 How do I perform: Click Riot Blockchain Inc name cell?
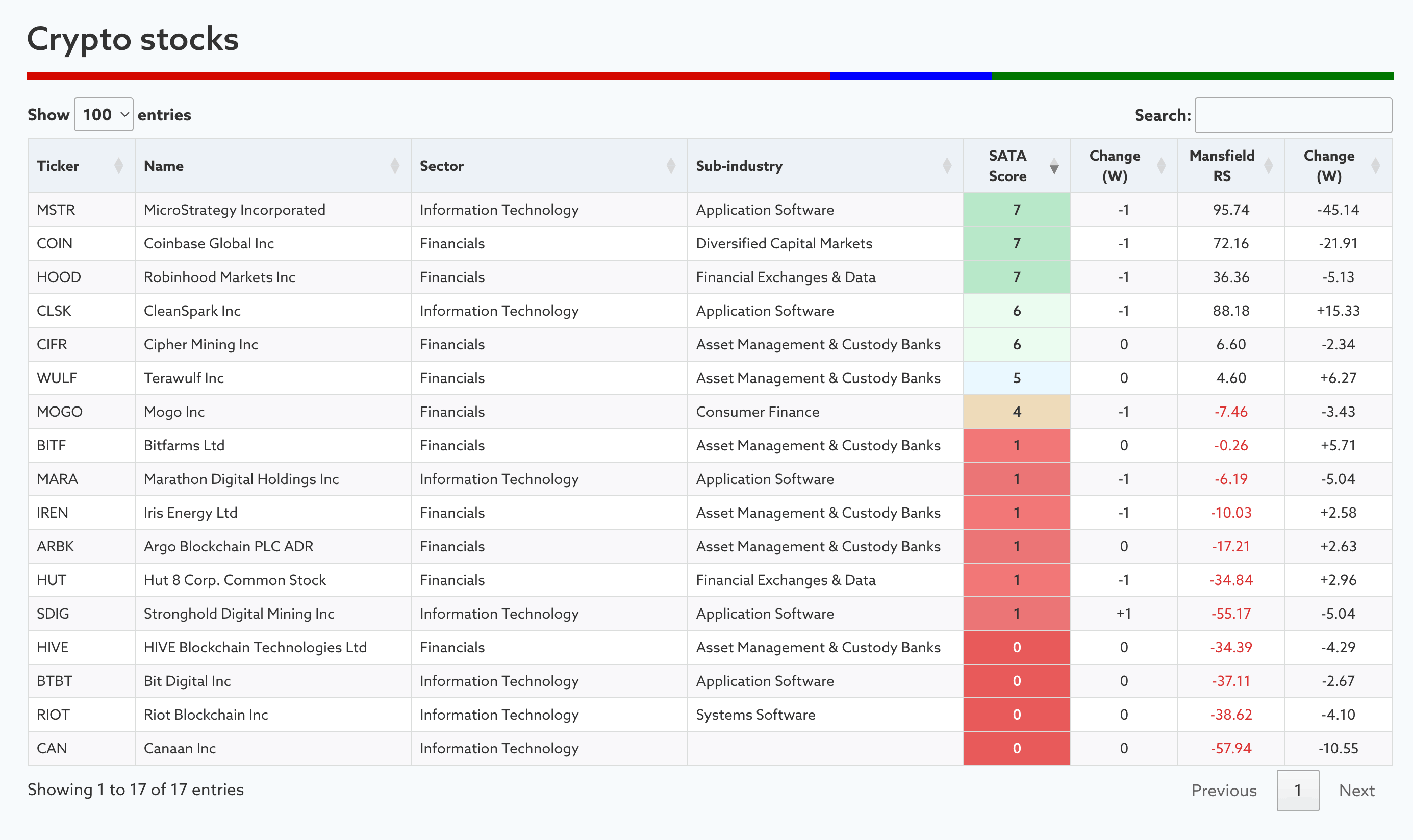tap(273, 715)
